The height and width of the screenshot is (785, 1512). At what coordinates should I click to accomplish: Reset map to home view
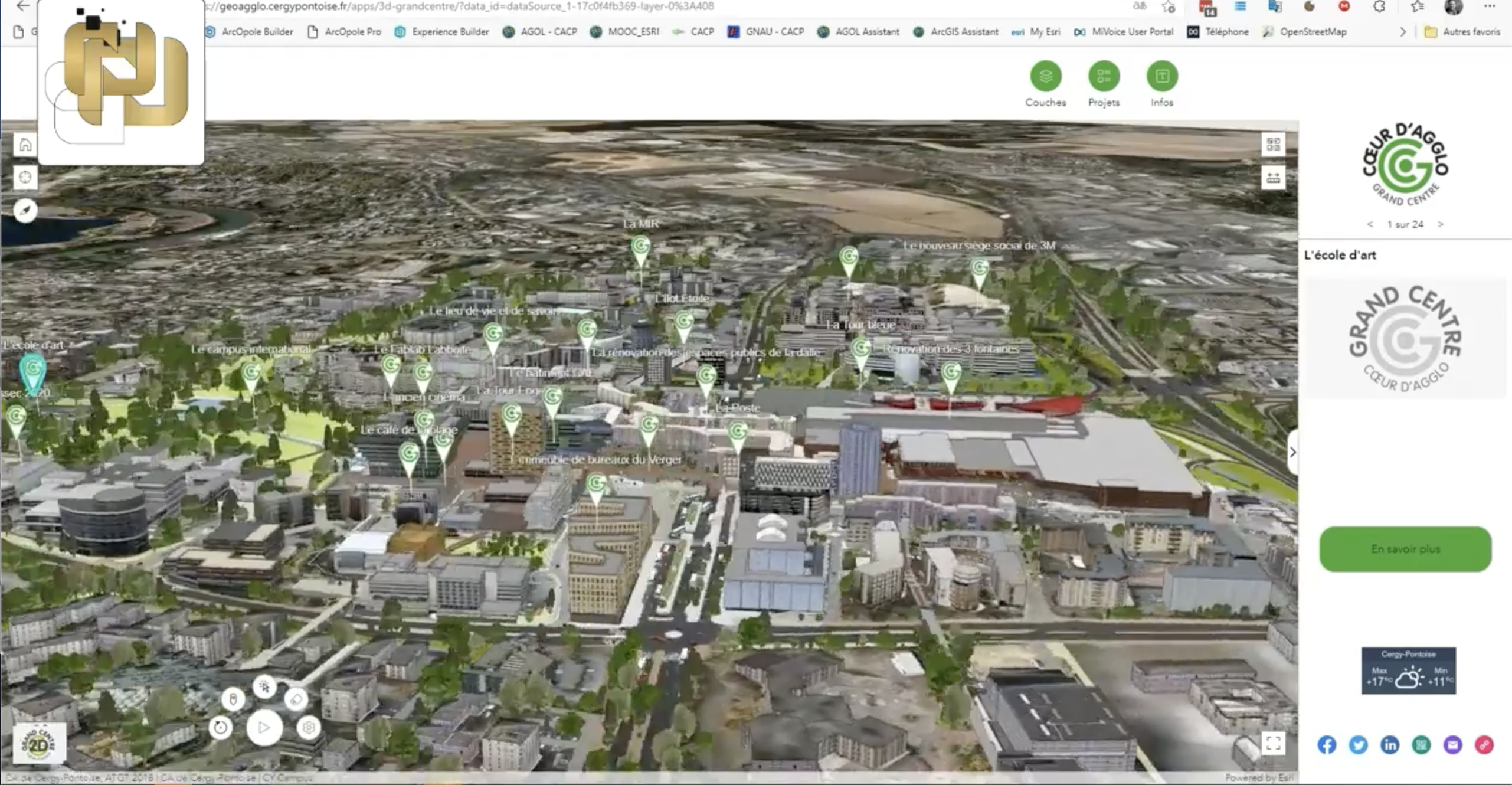click(x=25, y=145)
